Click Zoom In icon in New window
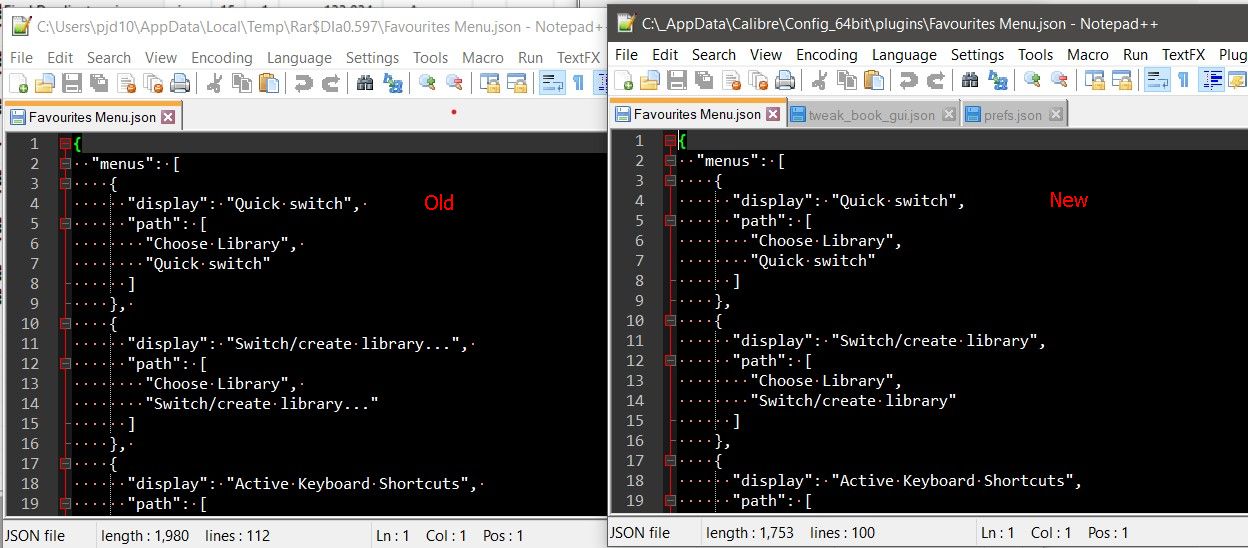The height and width of the screenshot is (548, 1248). click(1032, 80)
